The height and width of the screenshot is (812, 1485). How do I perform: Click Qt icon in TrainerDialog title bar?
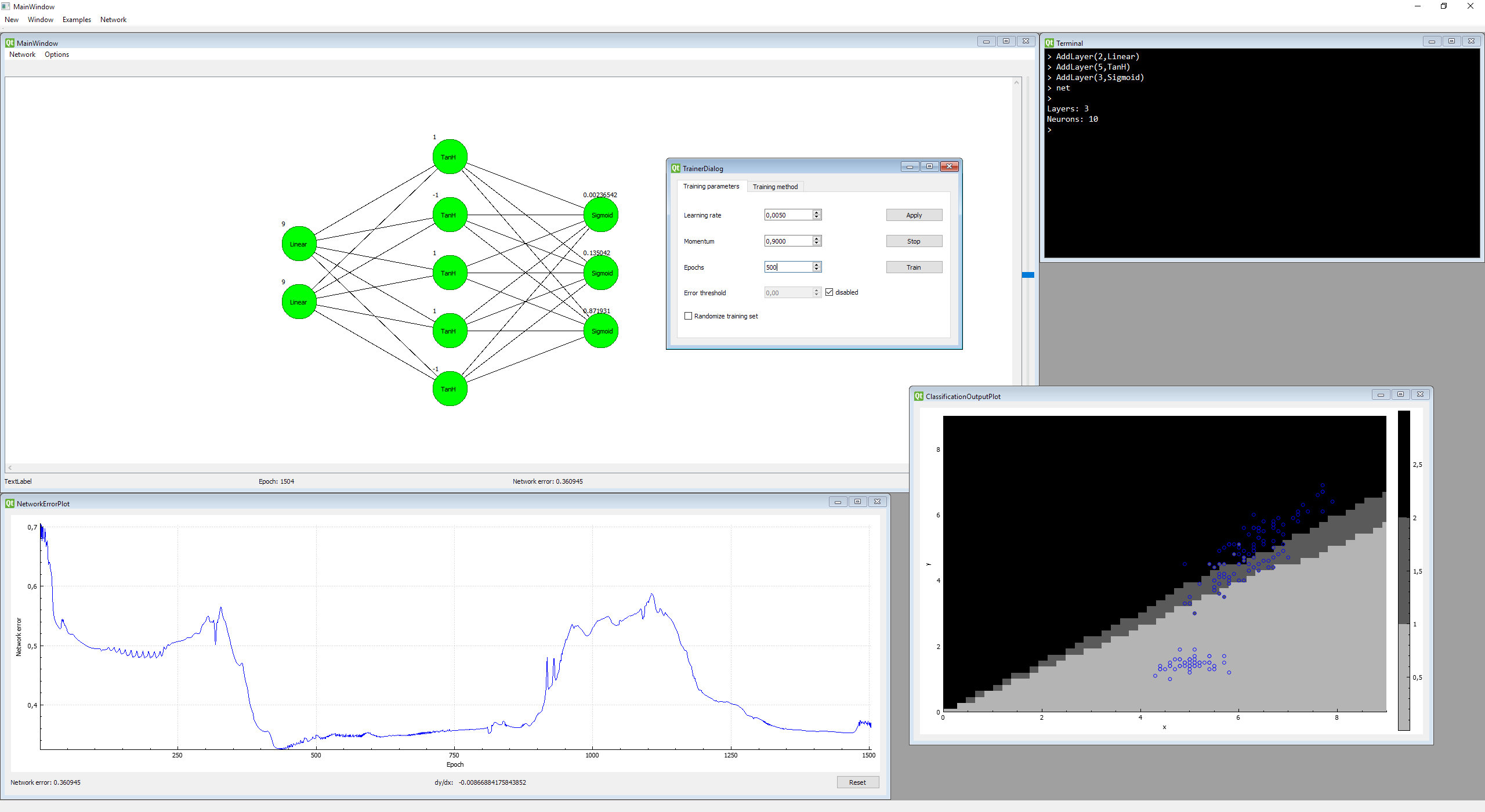pos(676,168)
